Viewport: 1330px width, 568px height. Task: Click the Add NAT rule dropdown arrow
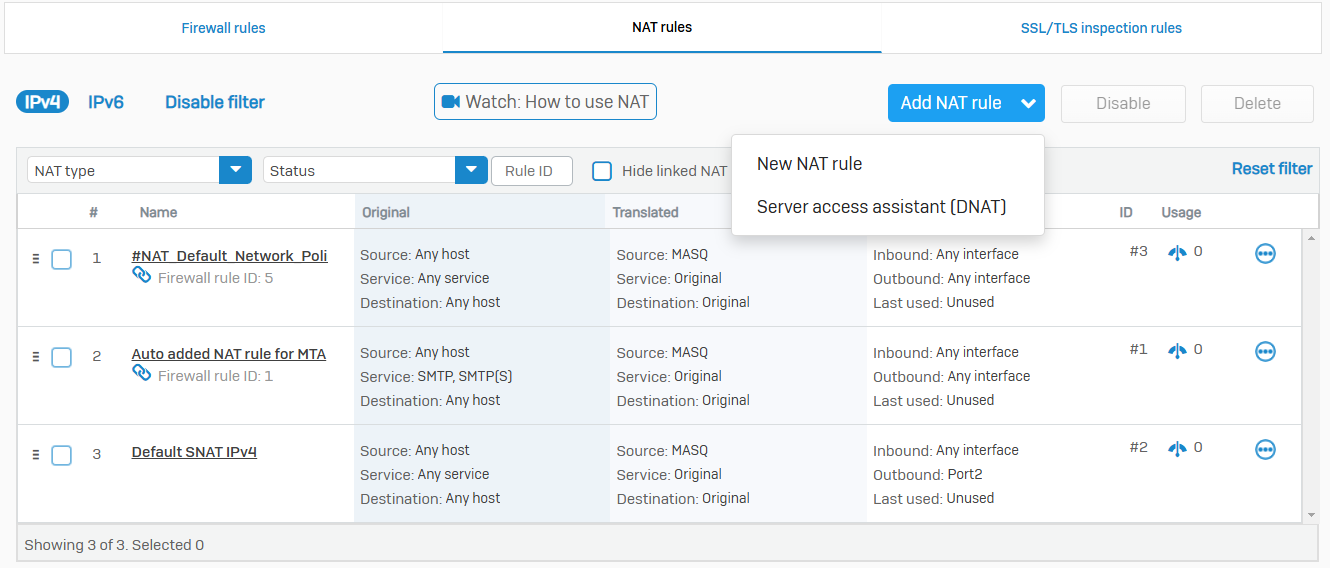(1028, 103)
